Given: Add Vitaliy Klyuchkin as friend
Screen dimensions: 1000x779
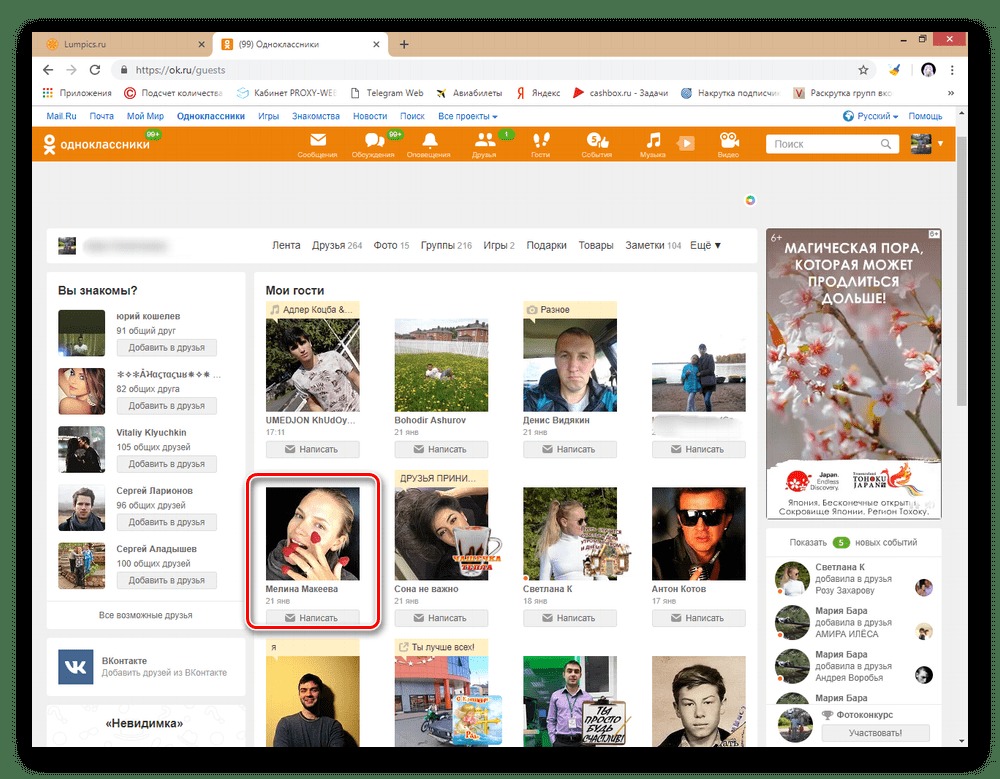Looking at the screenshot, I should [x=166, y=464].
